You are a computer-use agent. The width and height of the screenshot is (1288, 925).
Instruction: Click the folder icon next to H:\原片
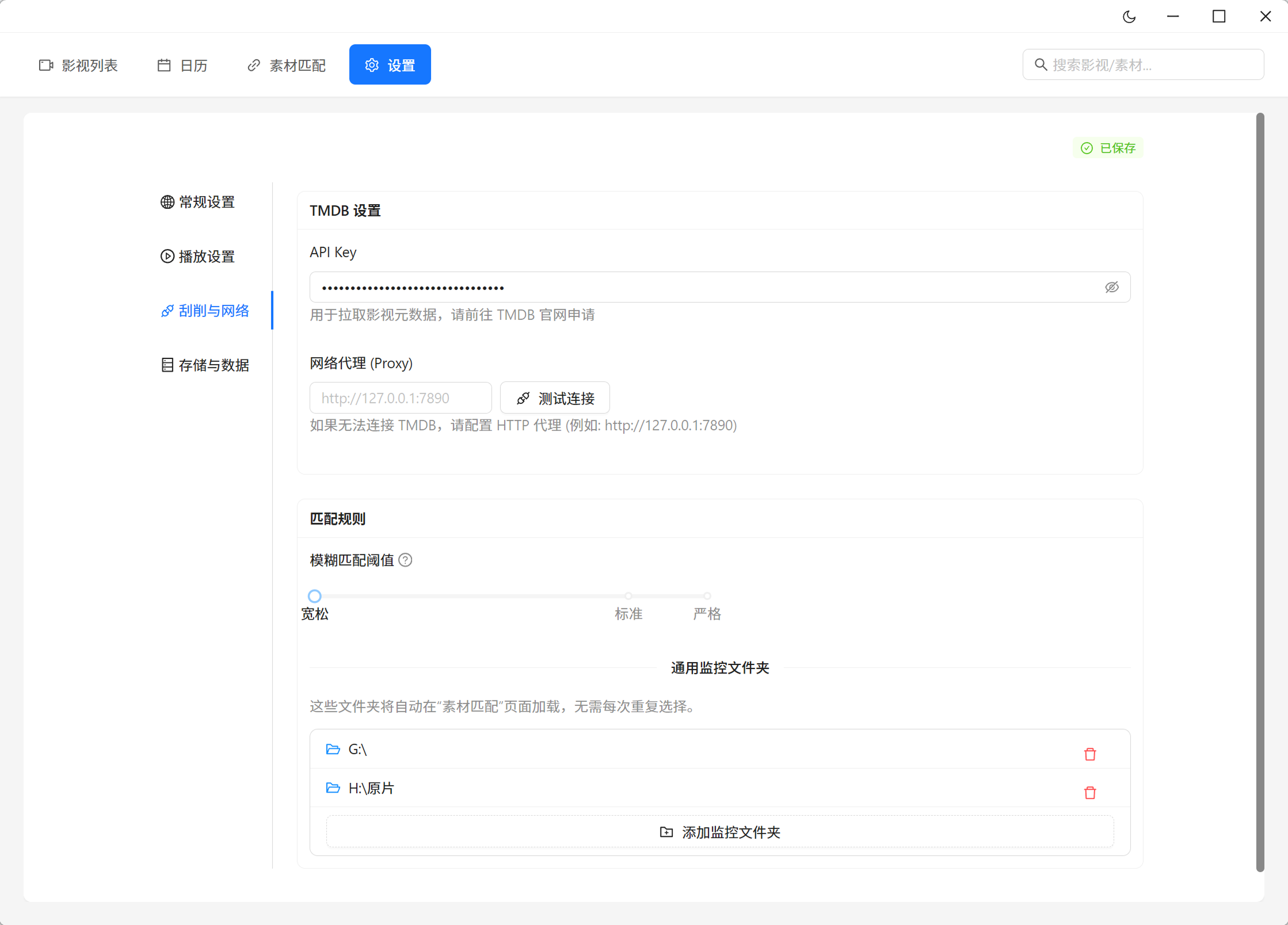coord(333,788)
